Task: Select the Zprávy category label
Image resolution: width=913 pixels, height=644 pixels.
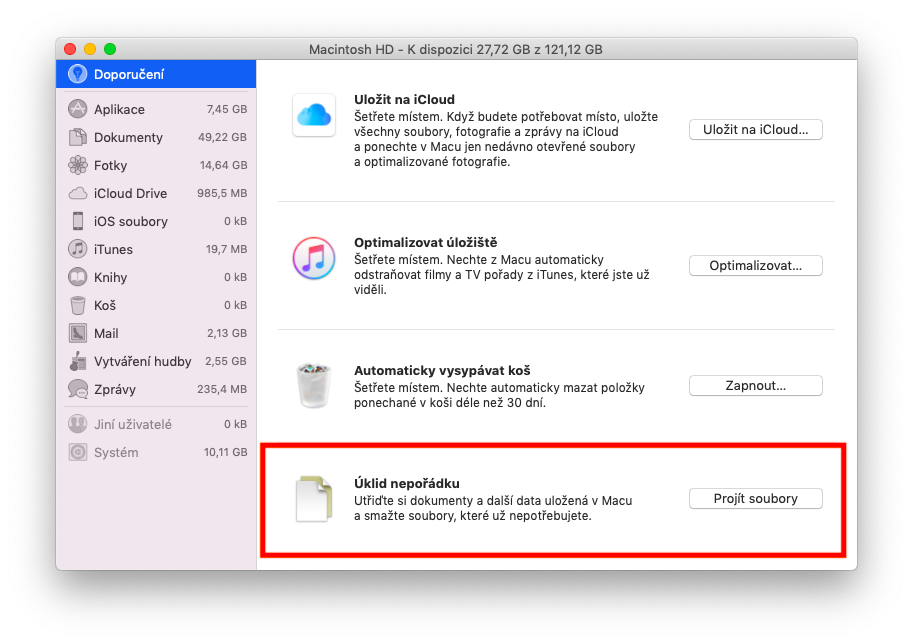Action: tap(115, 390)
